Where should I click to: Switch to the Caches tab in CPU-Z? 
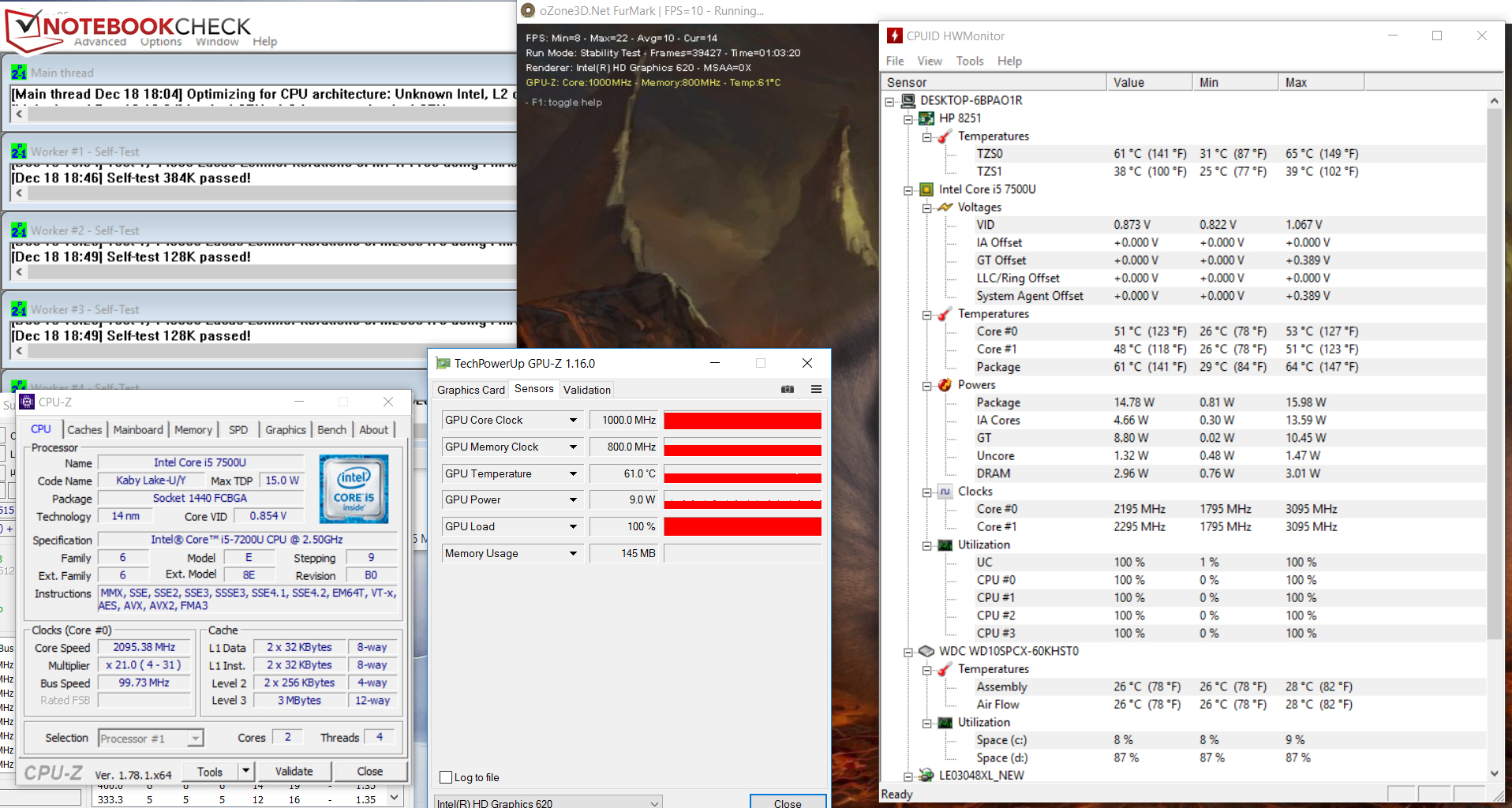[84, 429]
